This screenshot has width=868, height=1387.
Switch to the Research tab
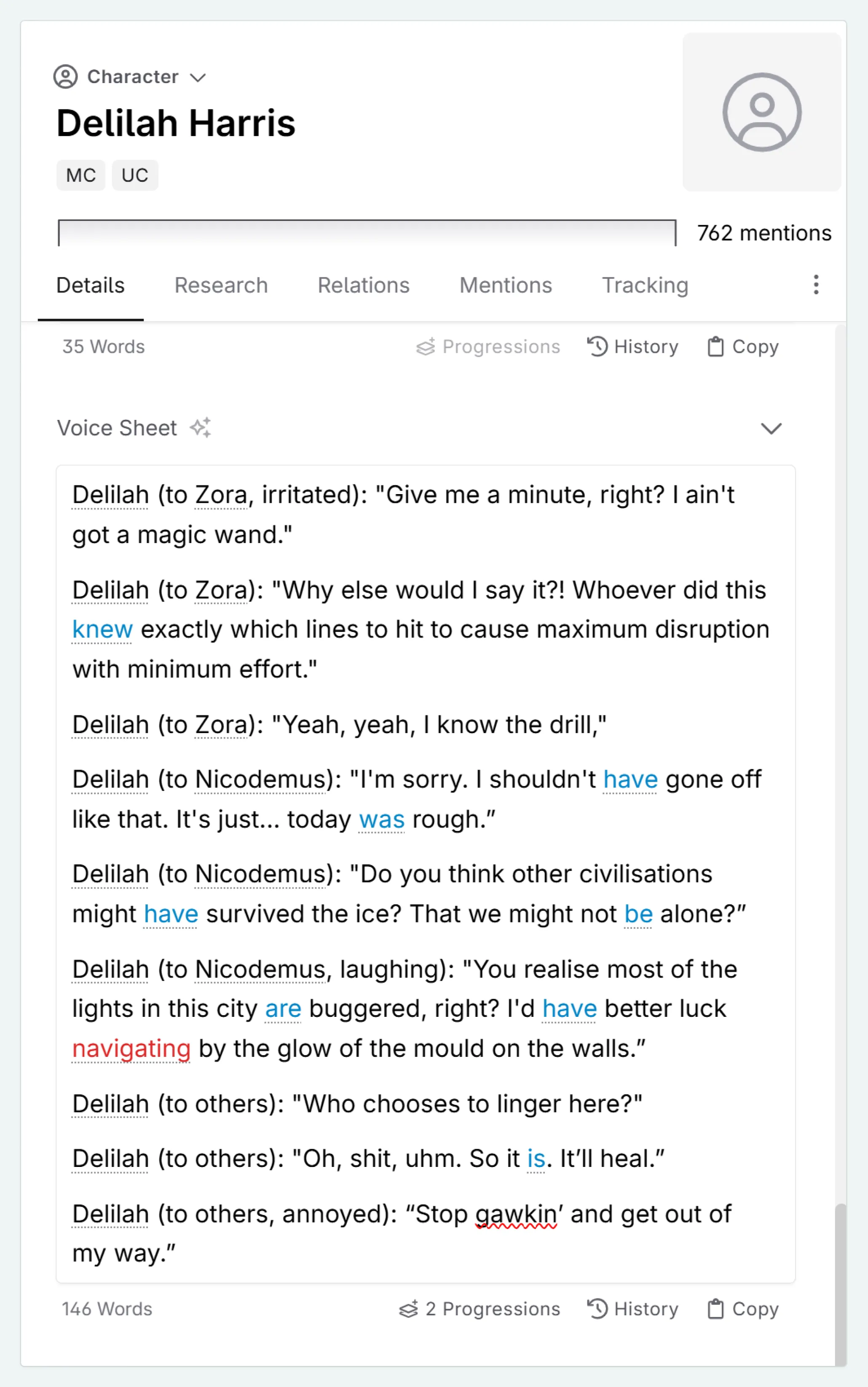click(x=221, y=285)
